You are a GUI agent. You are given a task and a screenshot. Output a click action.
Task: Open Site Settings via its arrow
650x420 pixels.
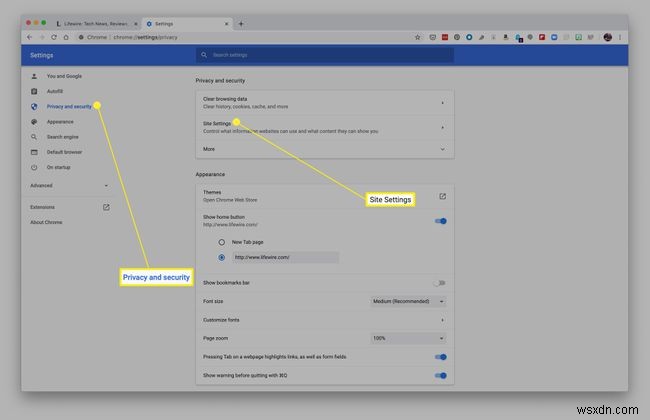(x=442, y=127)
